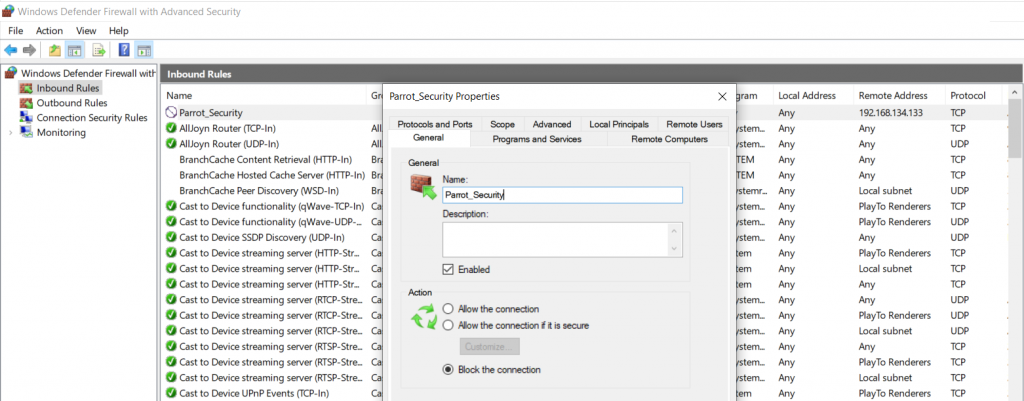
Task: Click green check icon of AllJoyn Router (UDP-In)
Action: (x=172, y=144)
